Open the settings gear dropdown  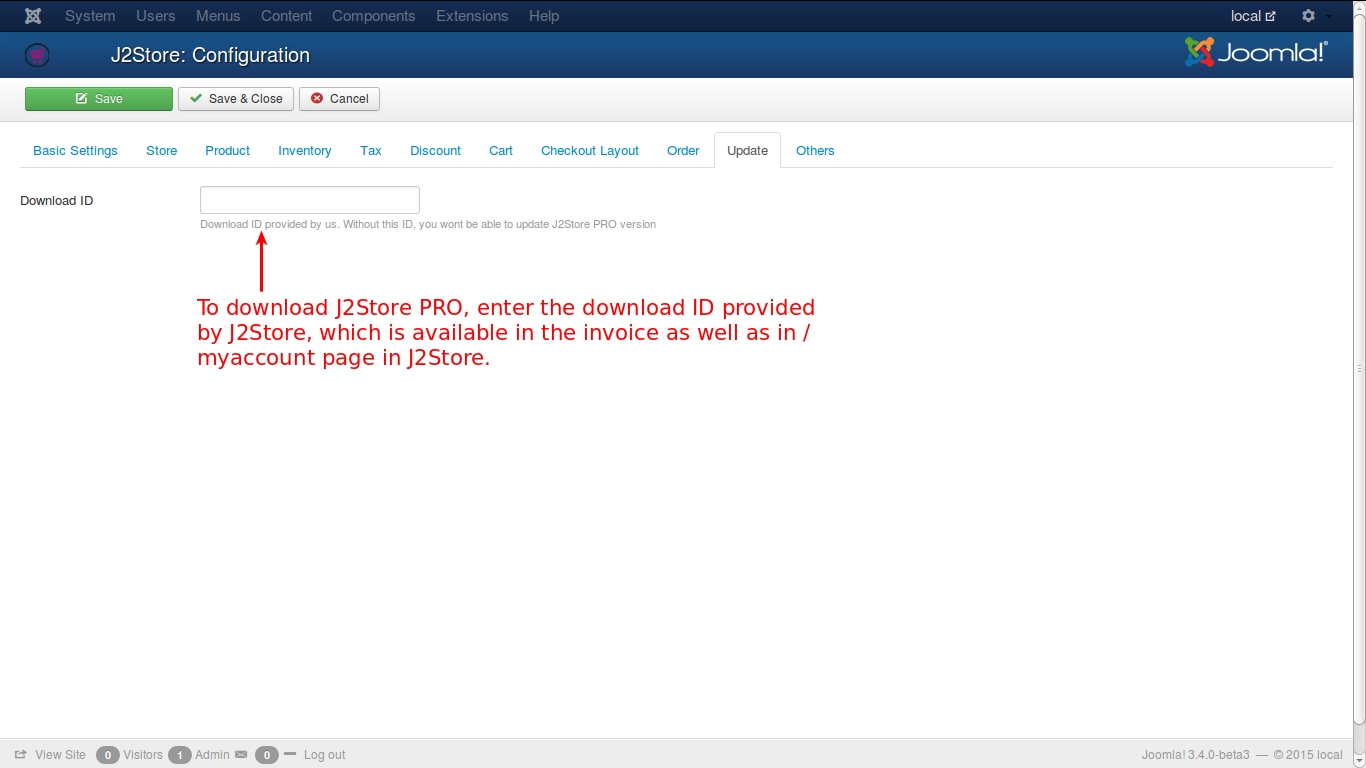coord(1315,16)
